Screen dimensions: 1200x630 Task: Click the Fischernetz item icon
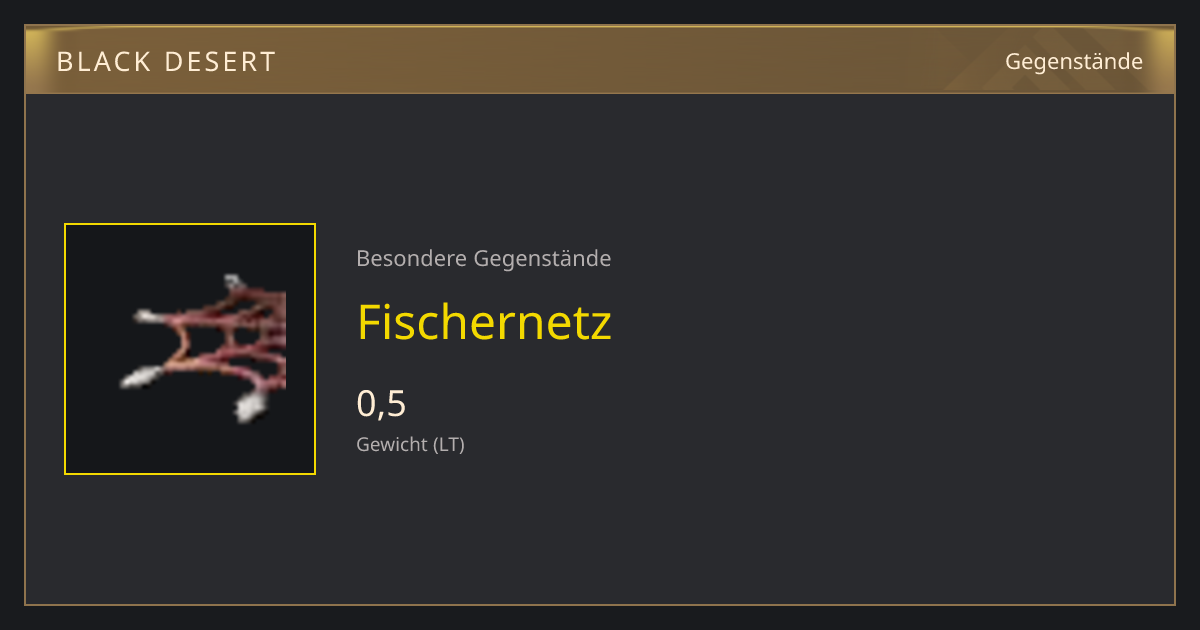(190, 349)
